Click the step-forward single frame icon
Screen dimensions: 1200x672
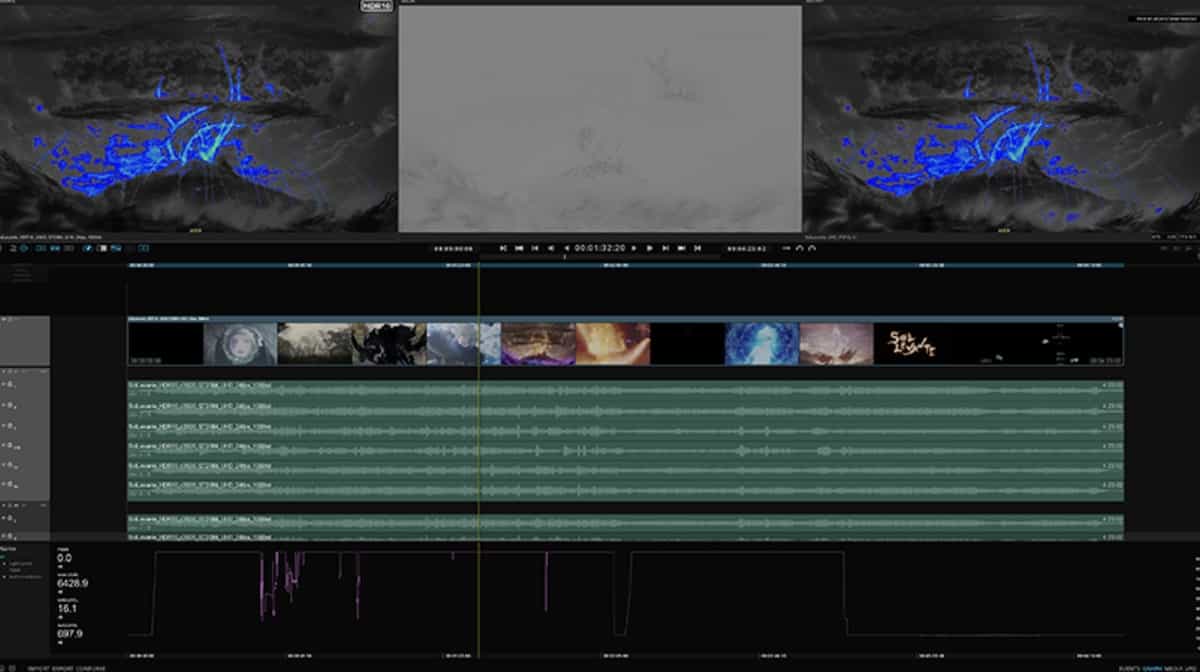(633, 247)
